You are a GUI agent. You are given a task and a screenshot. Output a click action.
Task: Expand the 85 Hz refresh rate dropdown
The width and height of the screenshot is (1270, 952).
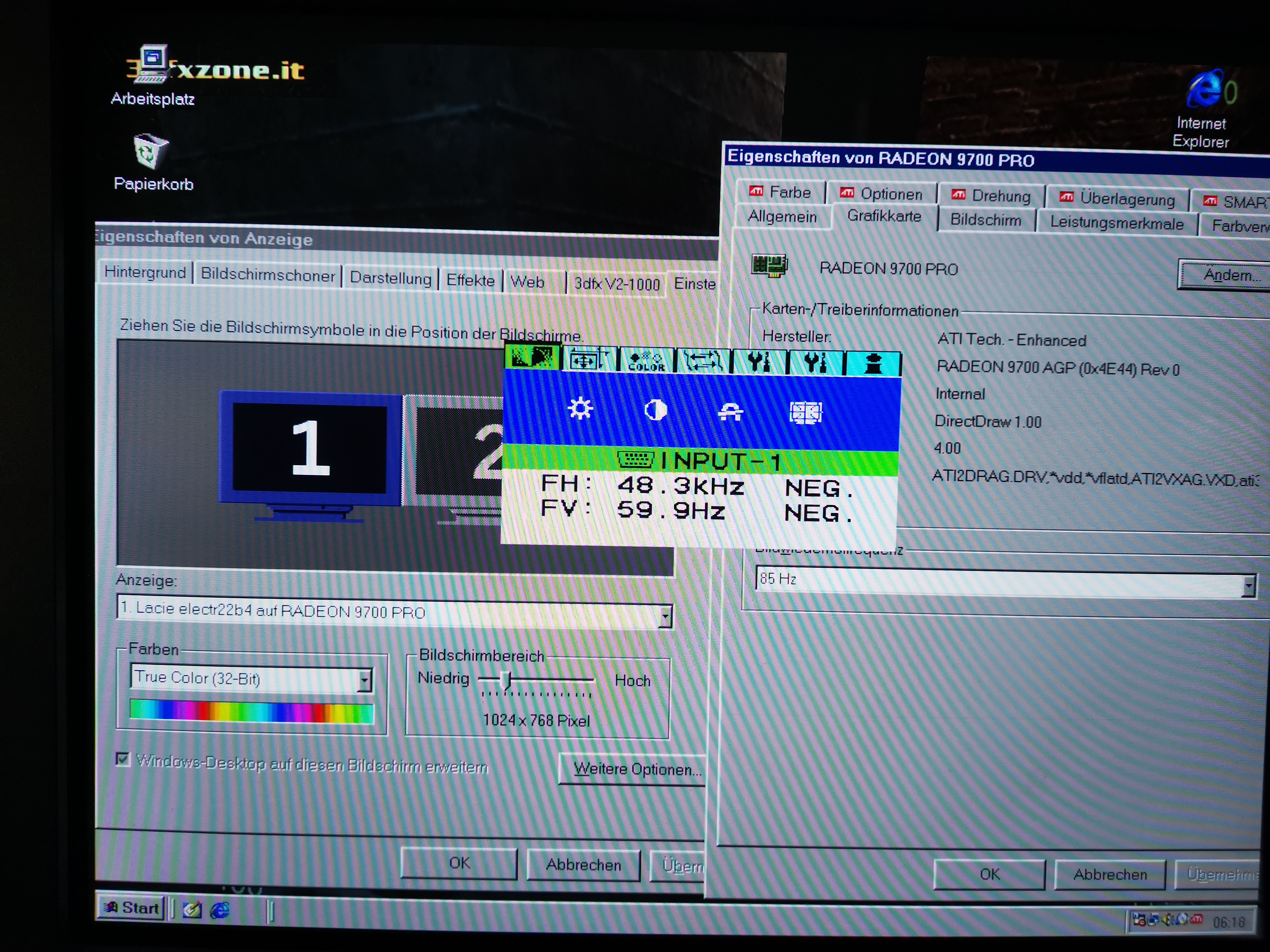1248,586
